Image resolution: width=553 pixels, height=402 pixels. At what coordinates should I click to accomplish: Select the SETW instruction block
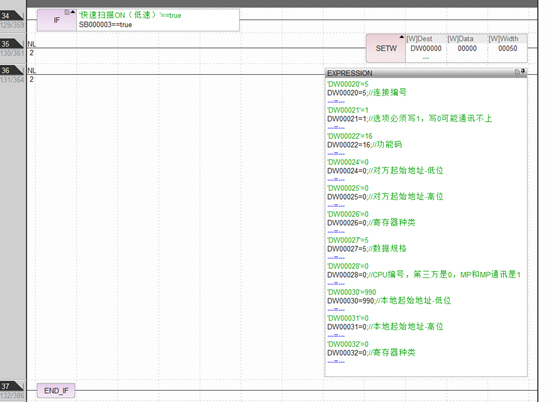pos(386,48)
